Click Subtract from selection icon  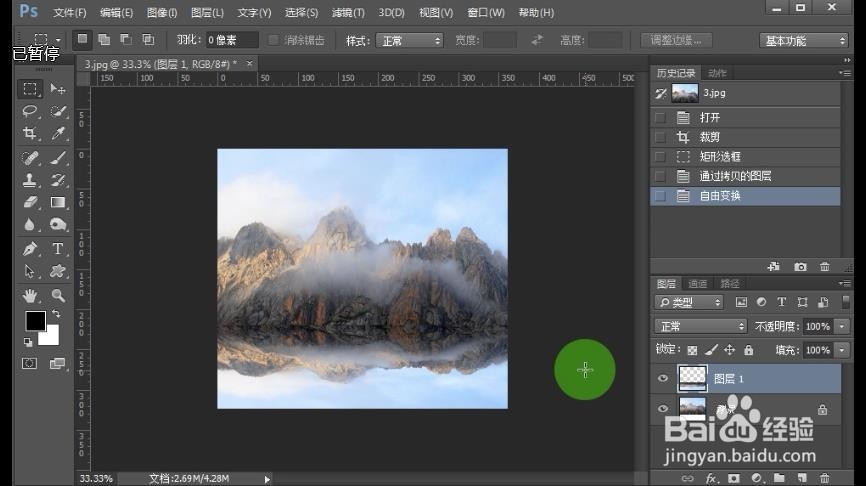pyautogui.click(x=126, y=39)
